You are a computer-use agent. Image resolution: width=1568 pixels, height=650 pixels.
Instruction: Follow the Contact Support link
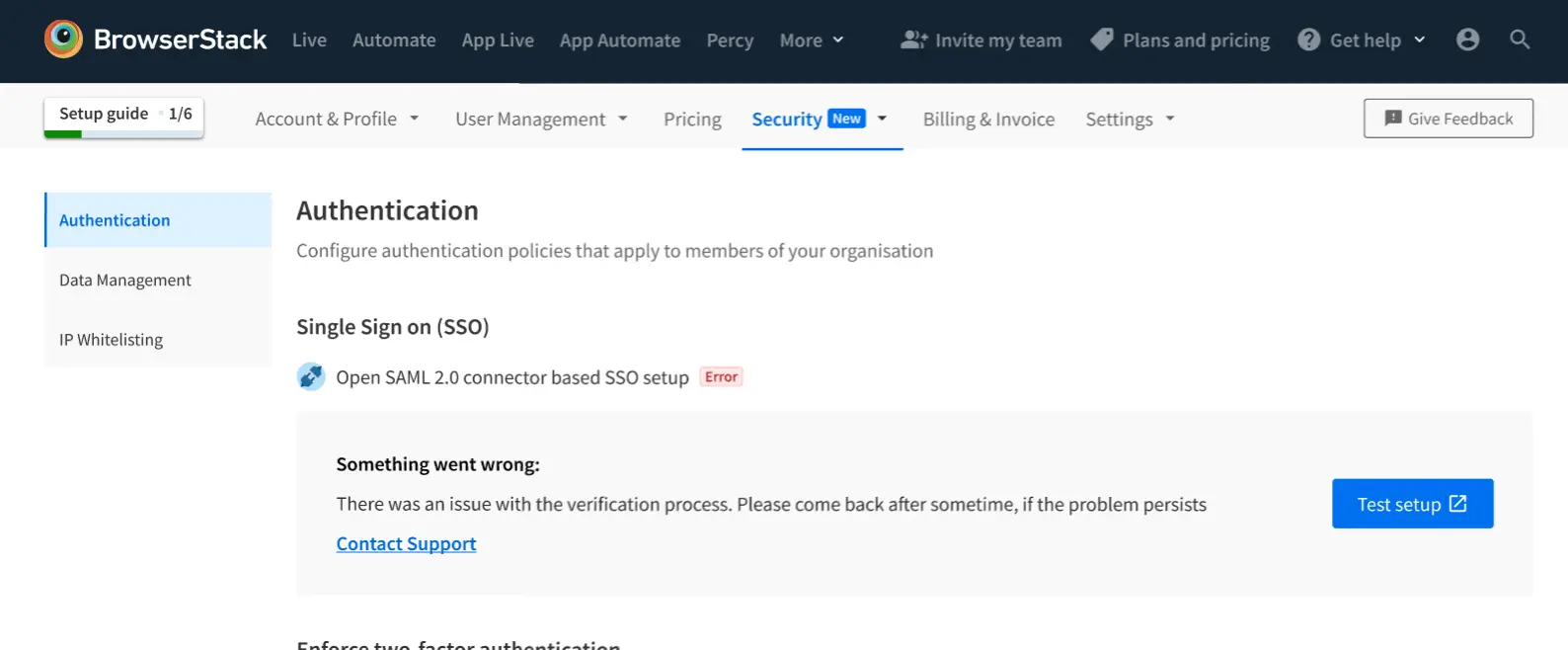point(406,543)
